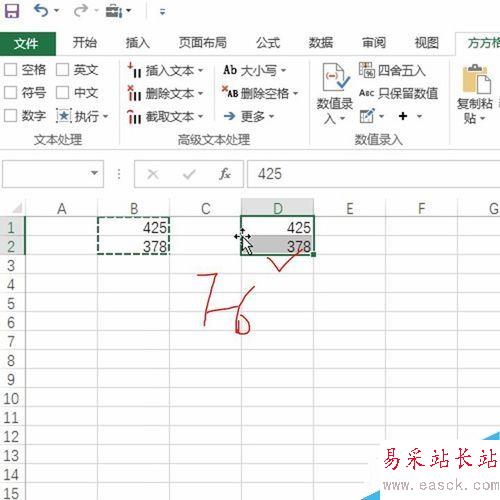Tick the 空格 checkbox
This screenshot has width=500, height=500.
pyautogui.click(x=10, y=70)
